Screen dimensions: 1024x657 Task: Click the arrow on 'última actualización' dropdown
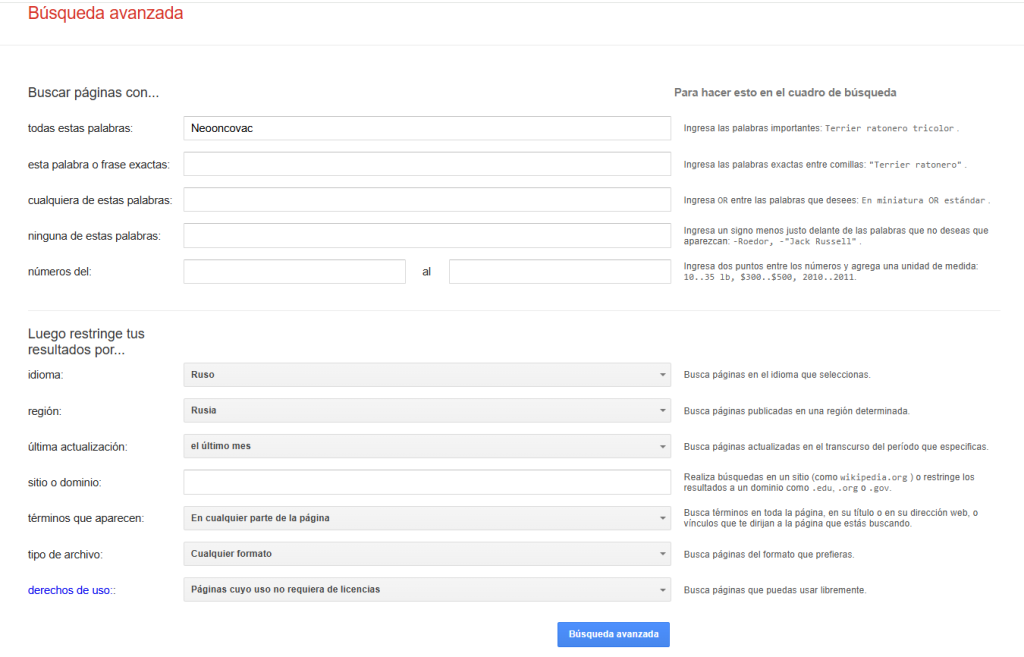point(662,447)
